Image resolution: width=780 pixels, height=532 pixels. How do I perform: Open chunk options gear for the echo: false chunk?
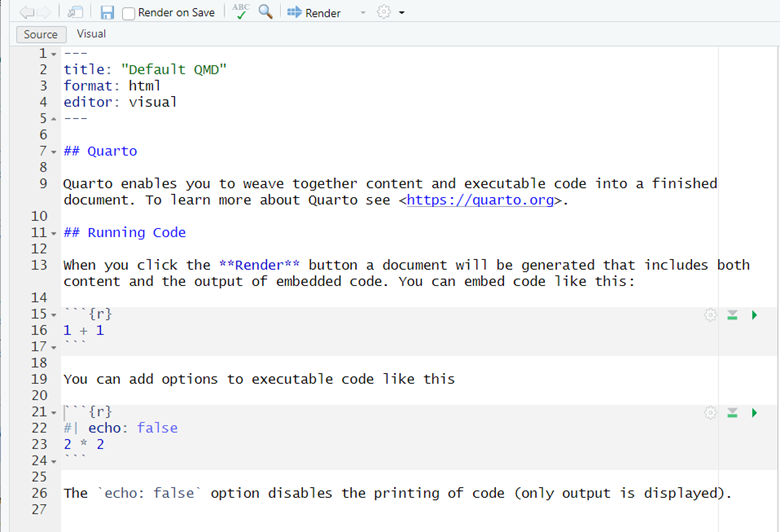[x=710, y=413]
